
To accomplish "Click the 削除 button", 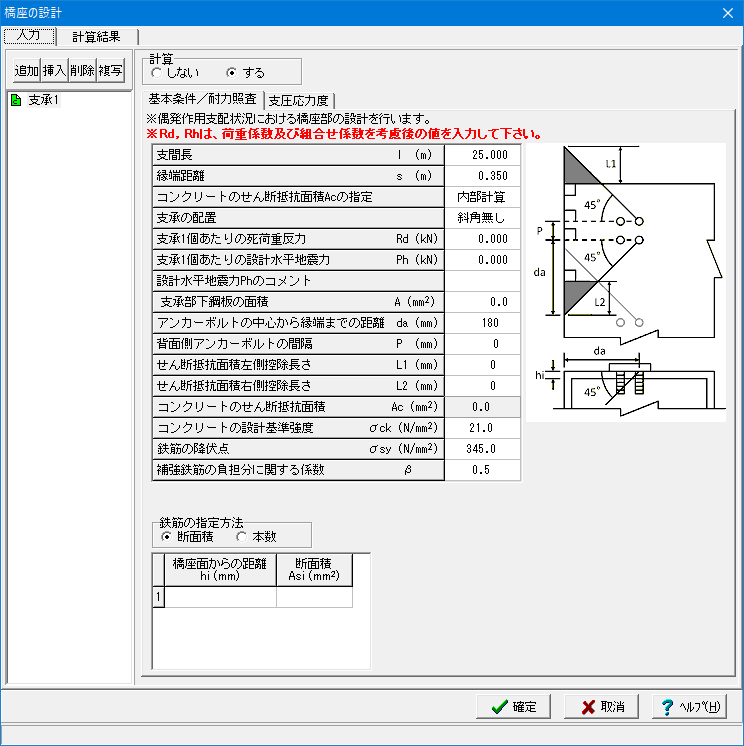I will point(82,70).
